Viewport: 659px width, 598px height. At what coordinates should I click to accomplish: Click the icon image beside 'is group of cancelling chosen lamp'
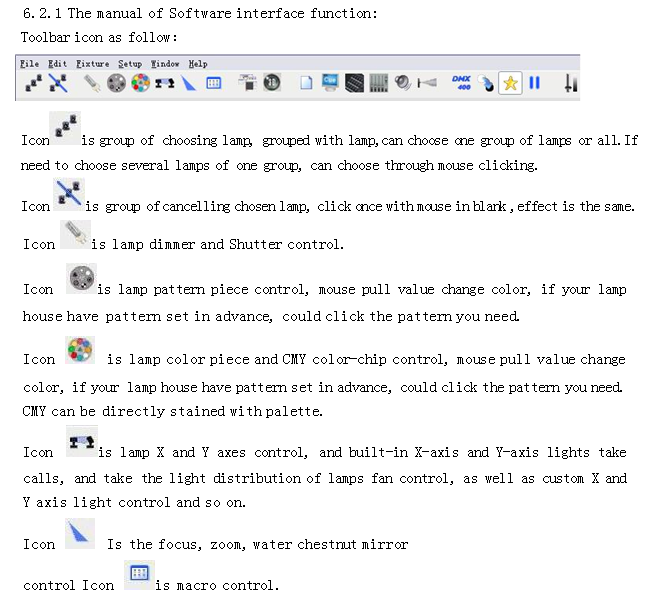pos(69,194)
